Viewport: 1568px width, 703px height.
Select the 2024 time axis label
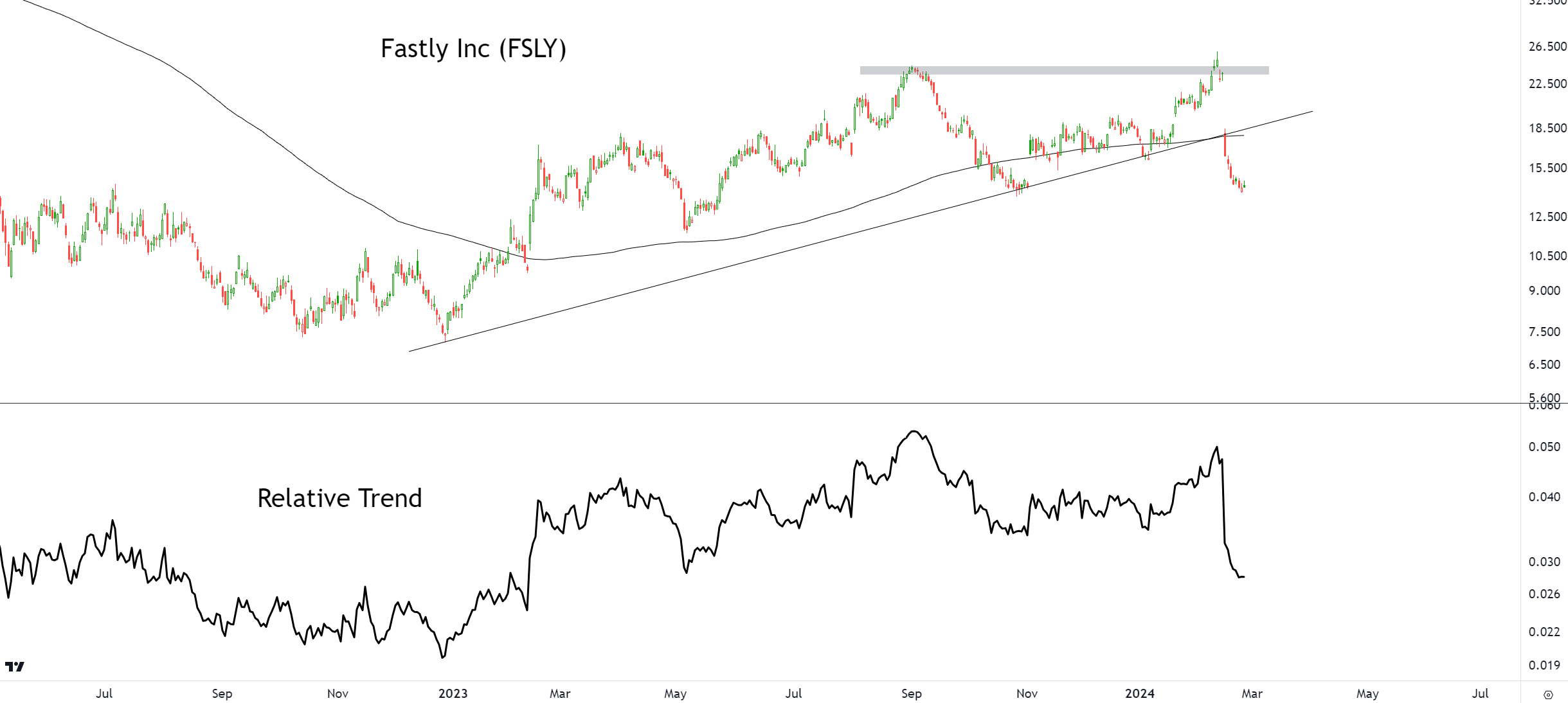(x=1139, y=693)
